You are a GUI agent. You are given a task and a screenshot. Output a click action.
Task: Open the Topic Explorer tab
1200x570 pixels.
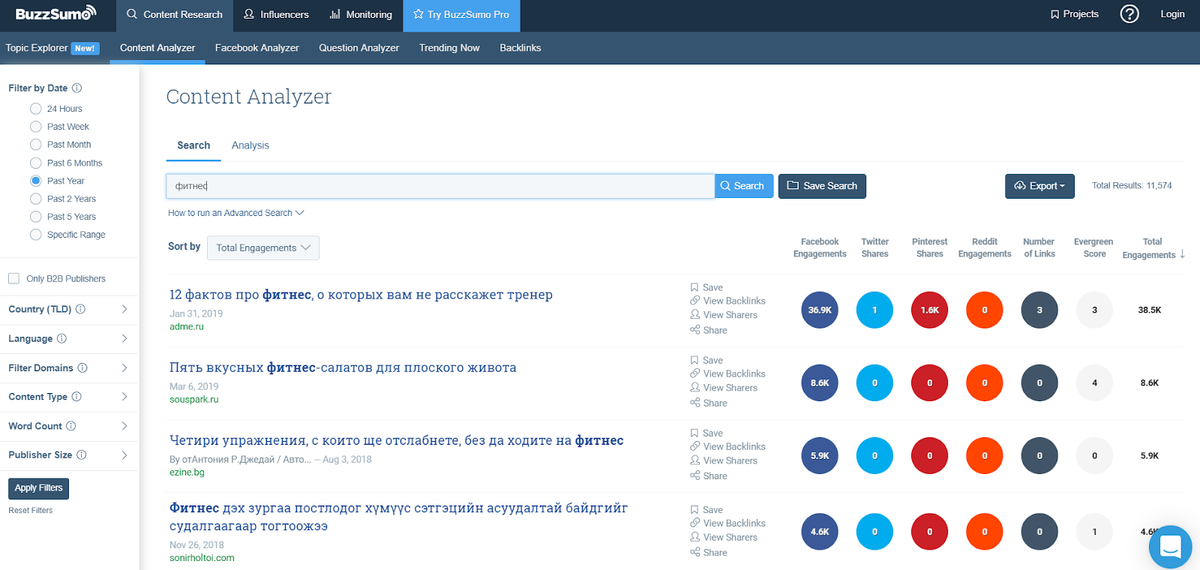52,48
